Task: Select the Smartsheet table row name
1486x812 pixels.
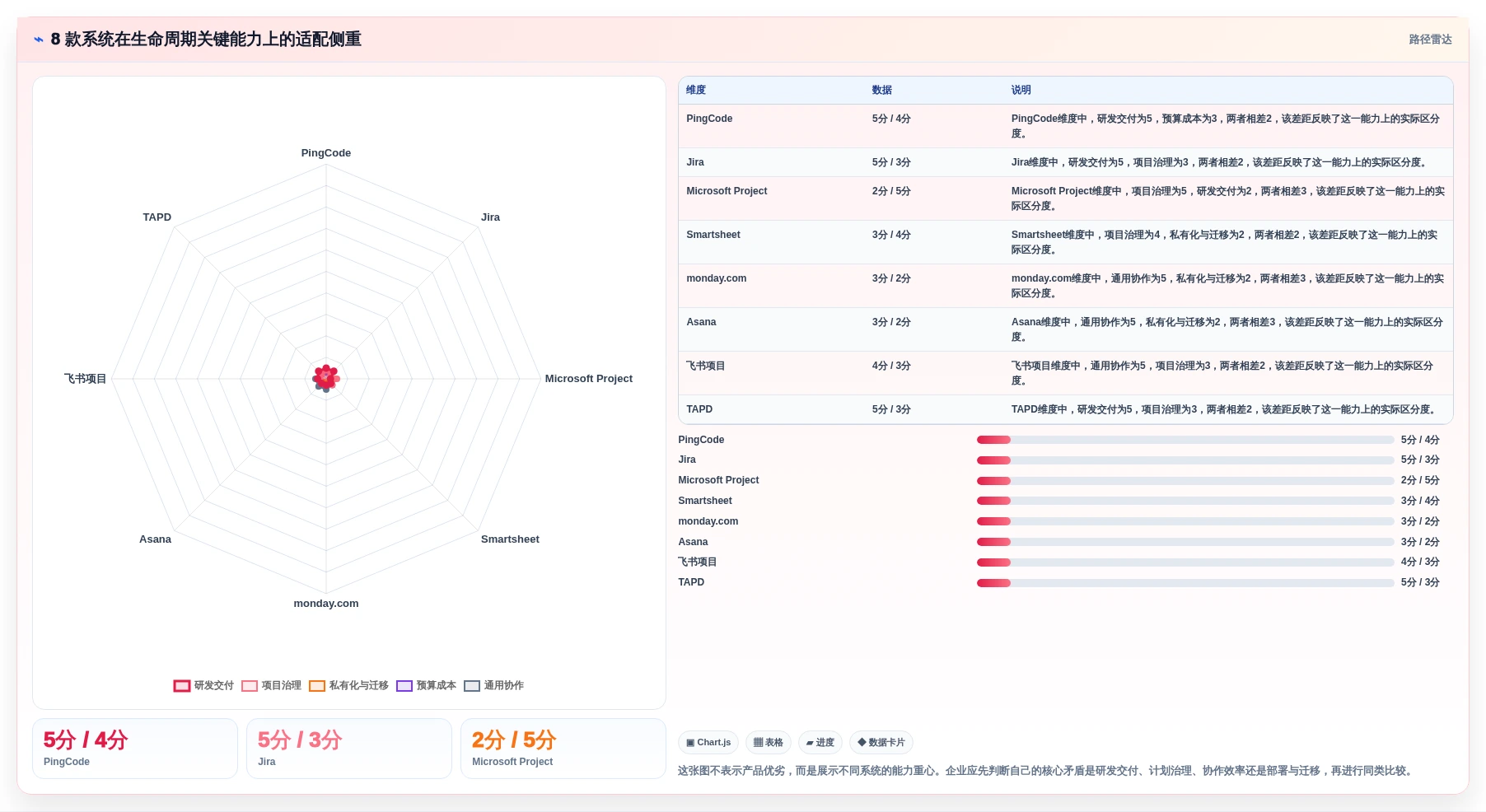Action: click(713, 235)
